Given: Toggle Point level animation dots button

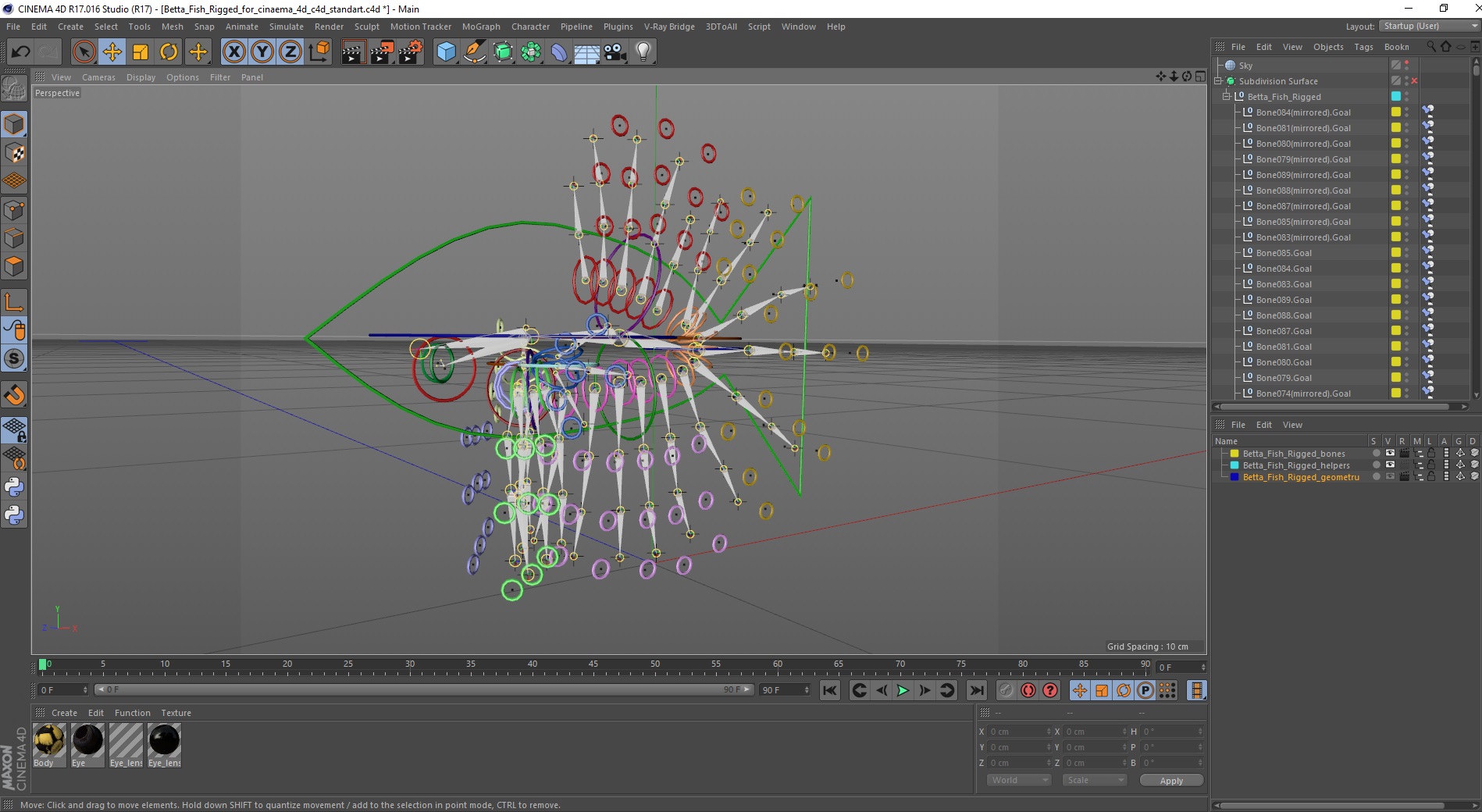Looking at the screenshot, I should coord(1167,690).
